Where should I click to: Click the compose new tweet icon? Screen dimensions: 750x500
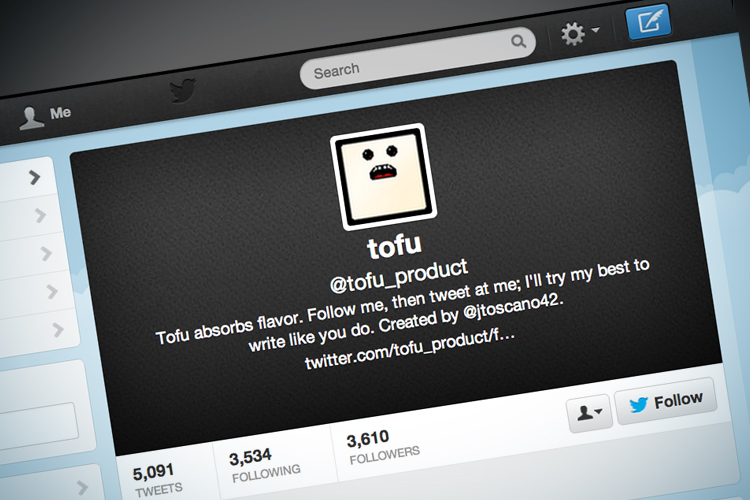(649, 21)
